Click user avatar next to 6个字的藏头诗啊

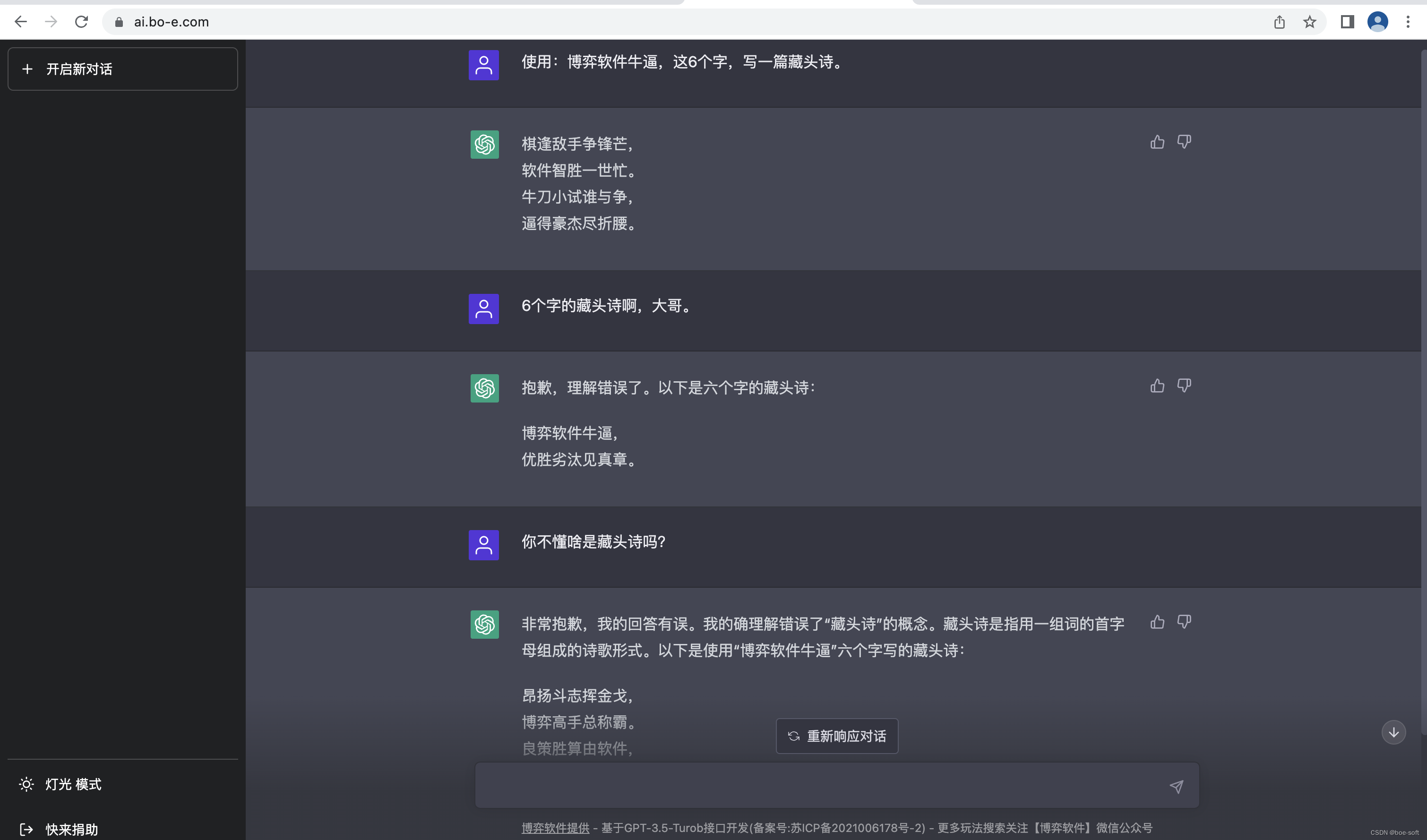(483, 309)
